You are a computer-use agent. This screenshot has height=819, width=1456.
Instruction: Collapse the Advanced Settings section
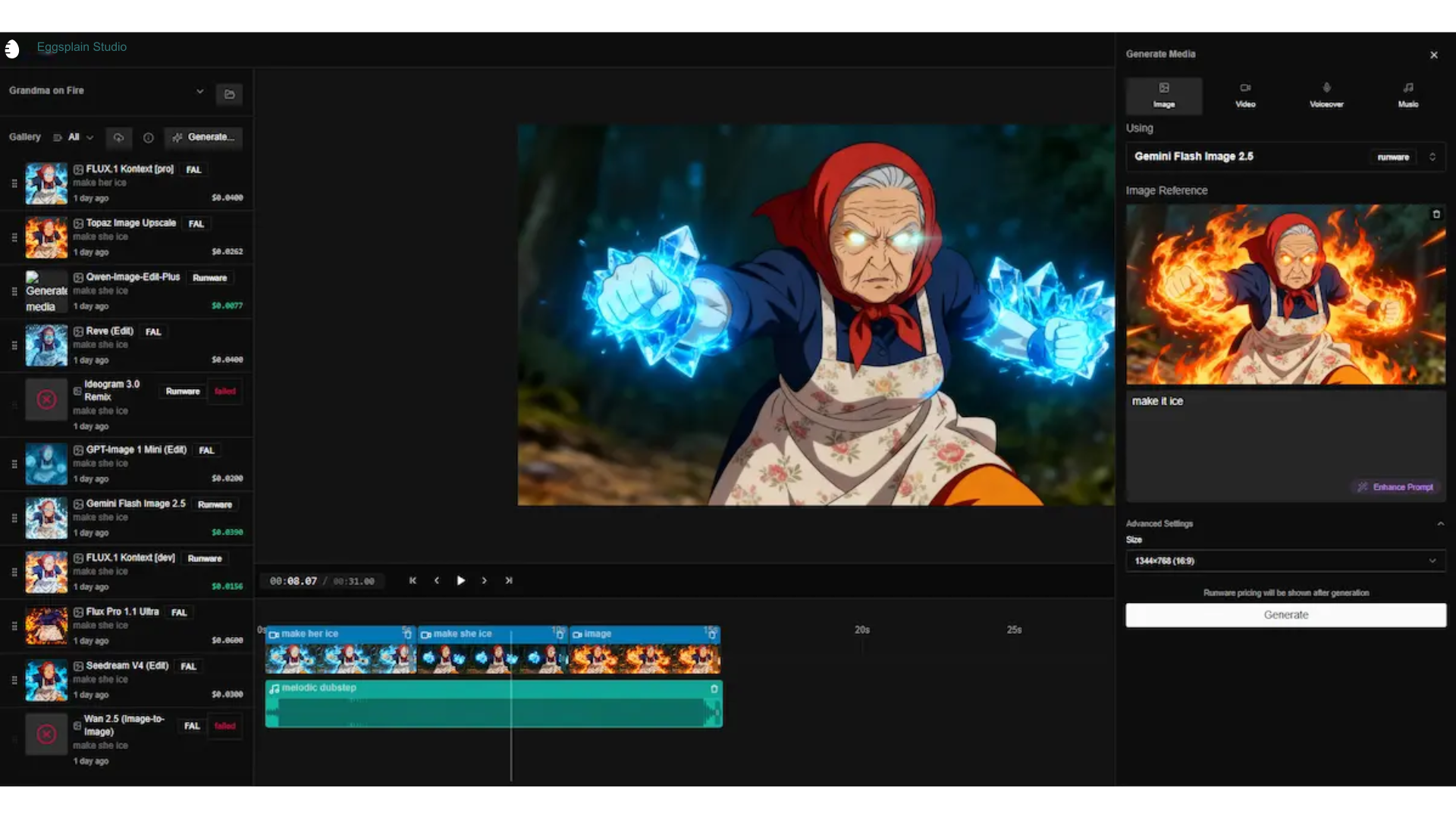pos(1440,523)
